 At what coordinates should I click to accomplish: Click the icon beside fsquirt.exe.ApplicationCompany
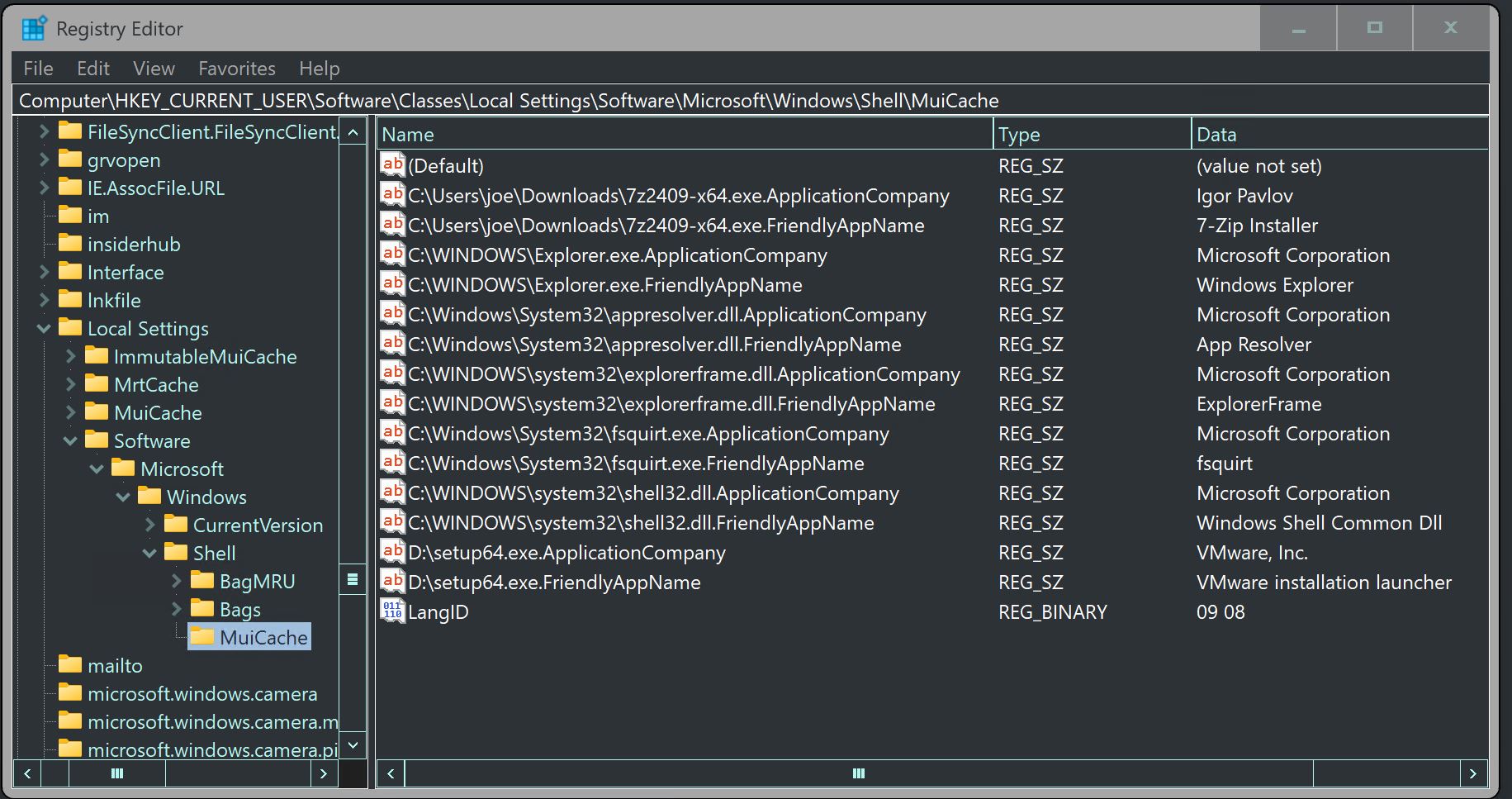[x=392, y=432]
